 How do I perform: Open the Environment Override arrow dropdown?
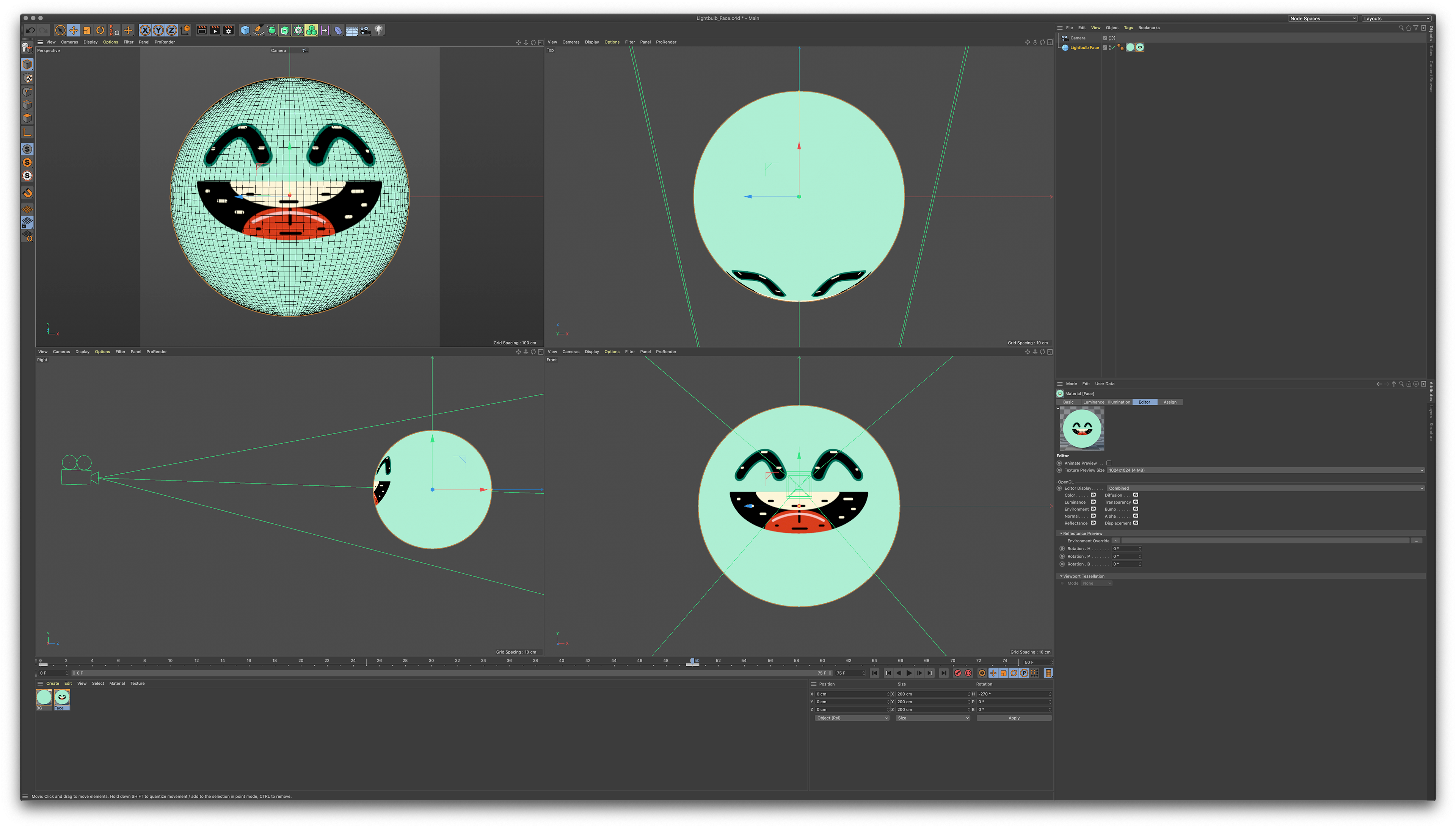[1116, 541]
